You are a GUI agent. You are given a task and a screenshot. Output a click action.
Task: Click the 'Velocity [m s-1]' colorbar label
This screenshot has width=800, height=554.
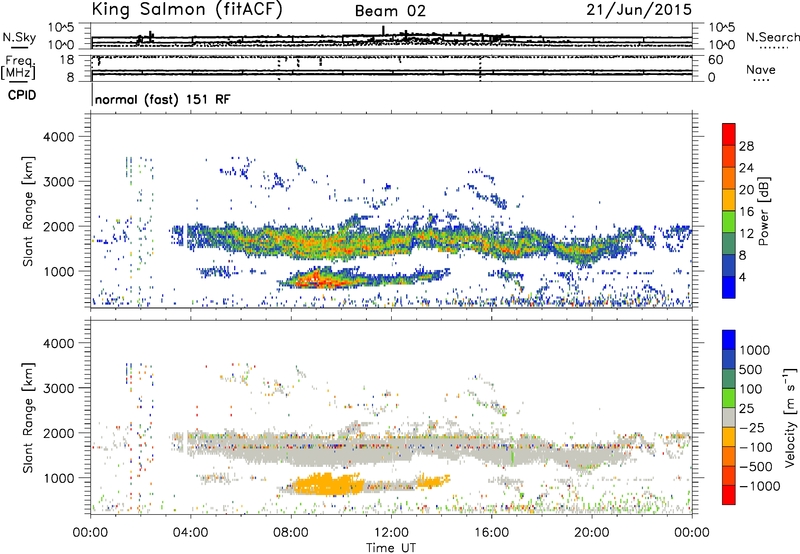pyautogui.click(x=790, y=417)
